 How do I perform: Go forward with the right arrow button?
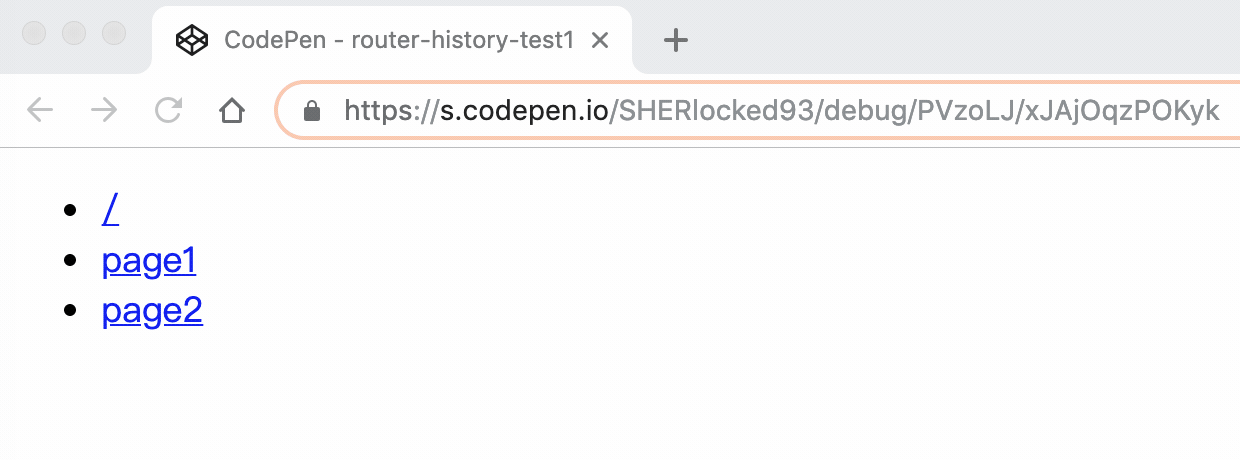(x=103, y=110)
